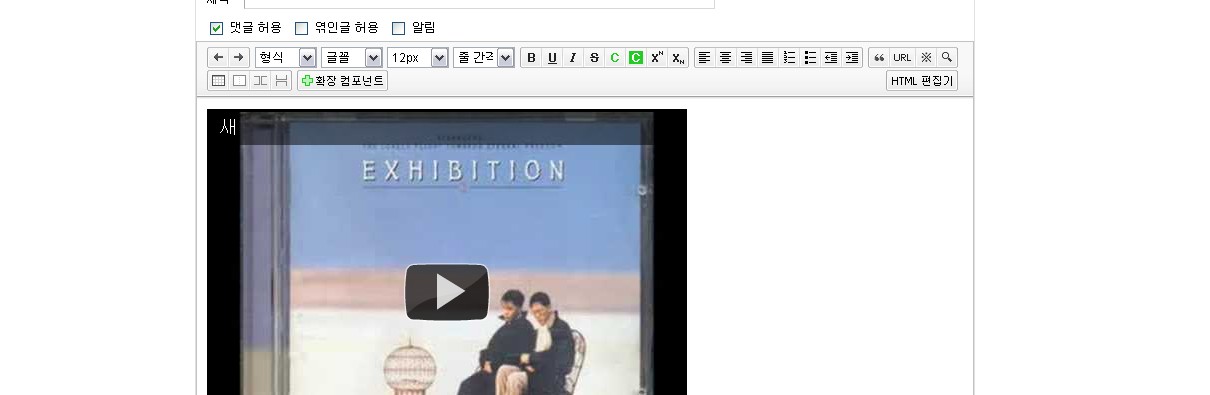
Task: Increase indent of paragraph
Action: tap(852, 57)
